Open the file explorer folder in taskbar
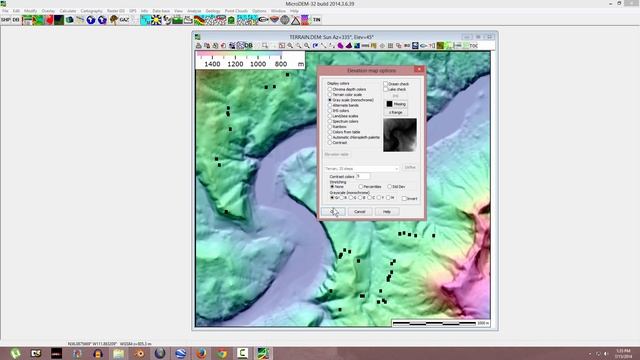640x360 pixels. click(118, 353)
